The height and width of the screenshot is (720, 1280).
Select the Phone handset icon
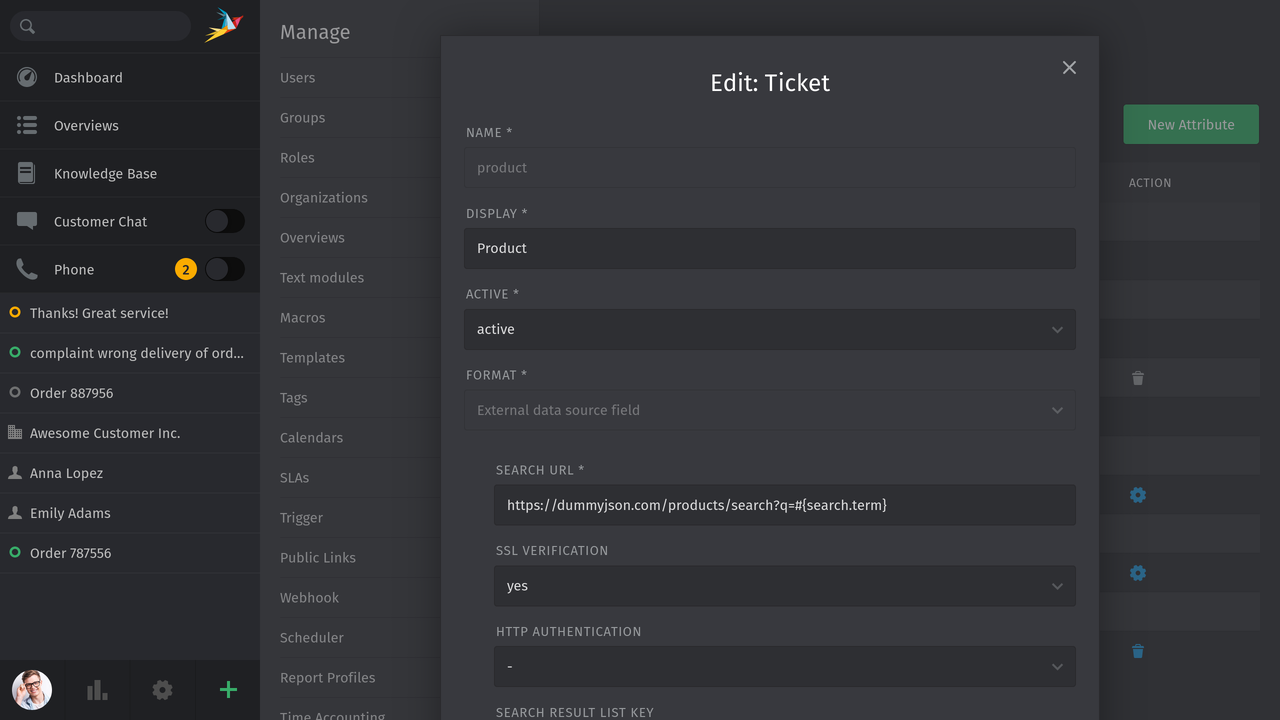(25, 269)
